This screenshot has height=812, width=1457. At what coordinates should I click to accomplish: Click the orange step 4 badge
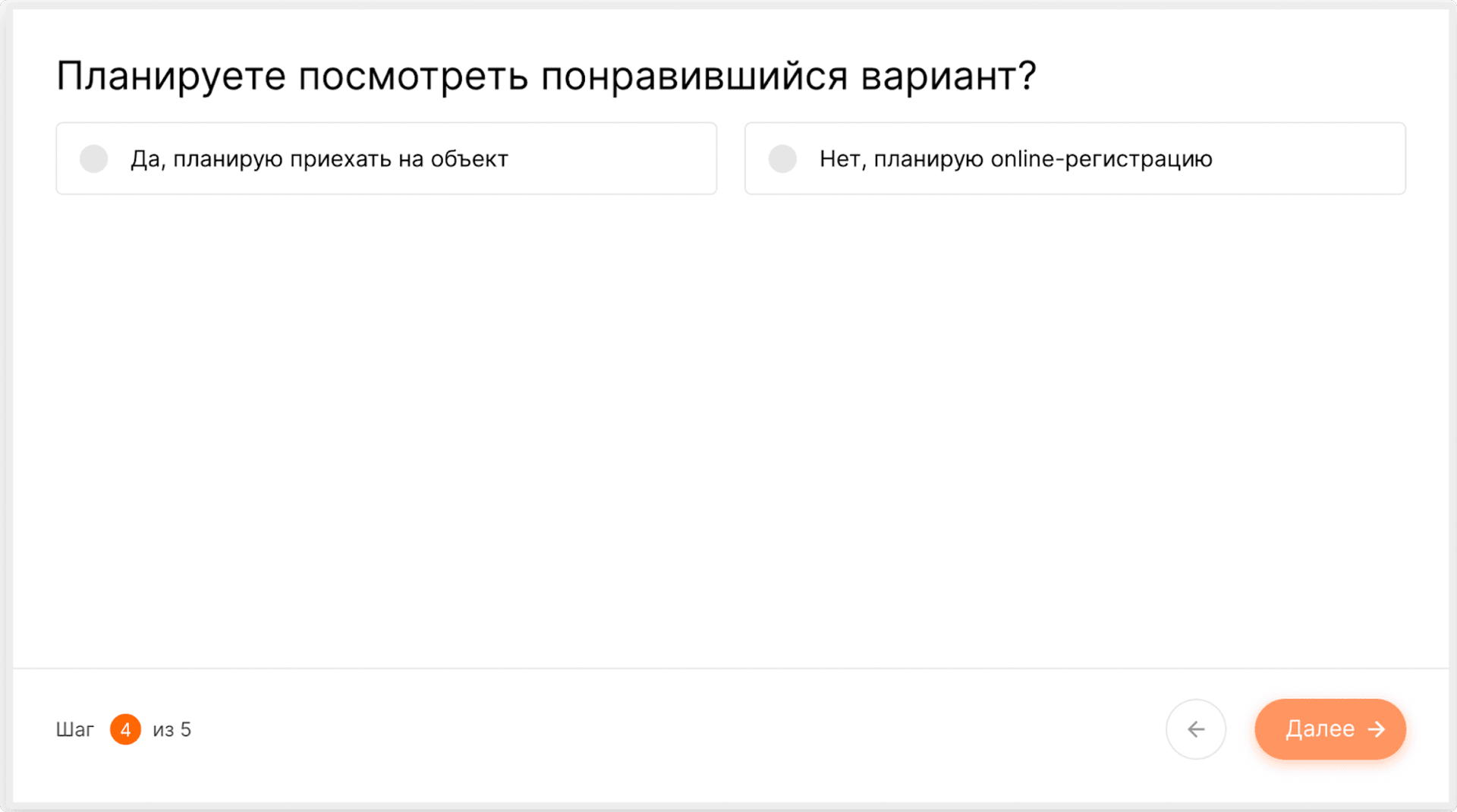(125, 729)
